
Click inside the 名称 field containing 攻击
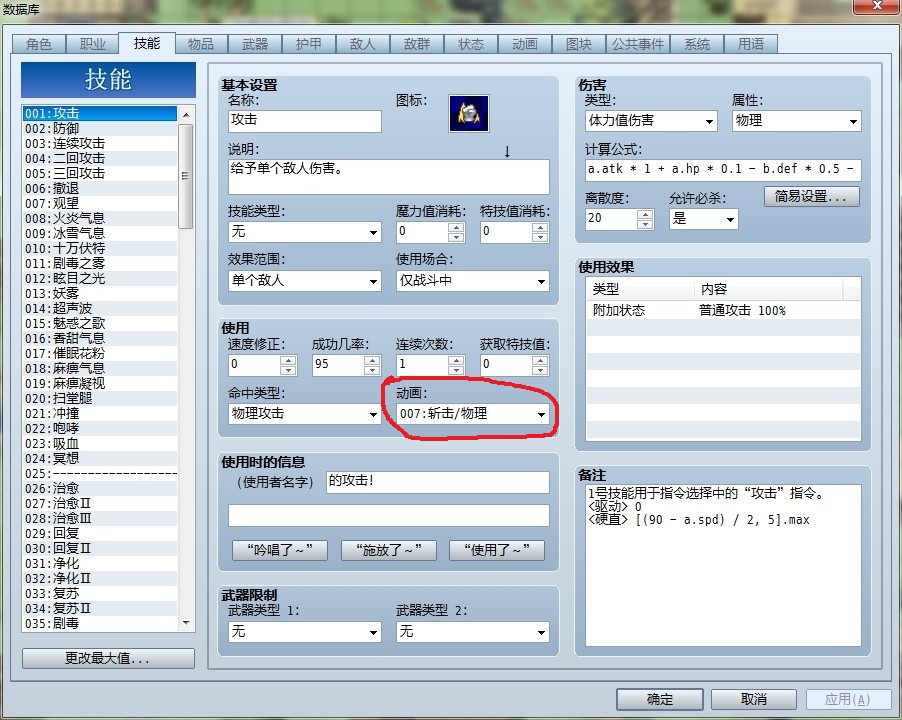click(305, 121)
